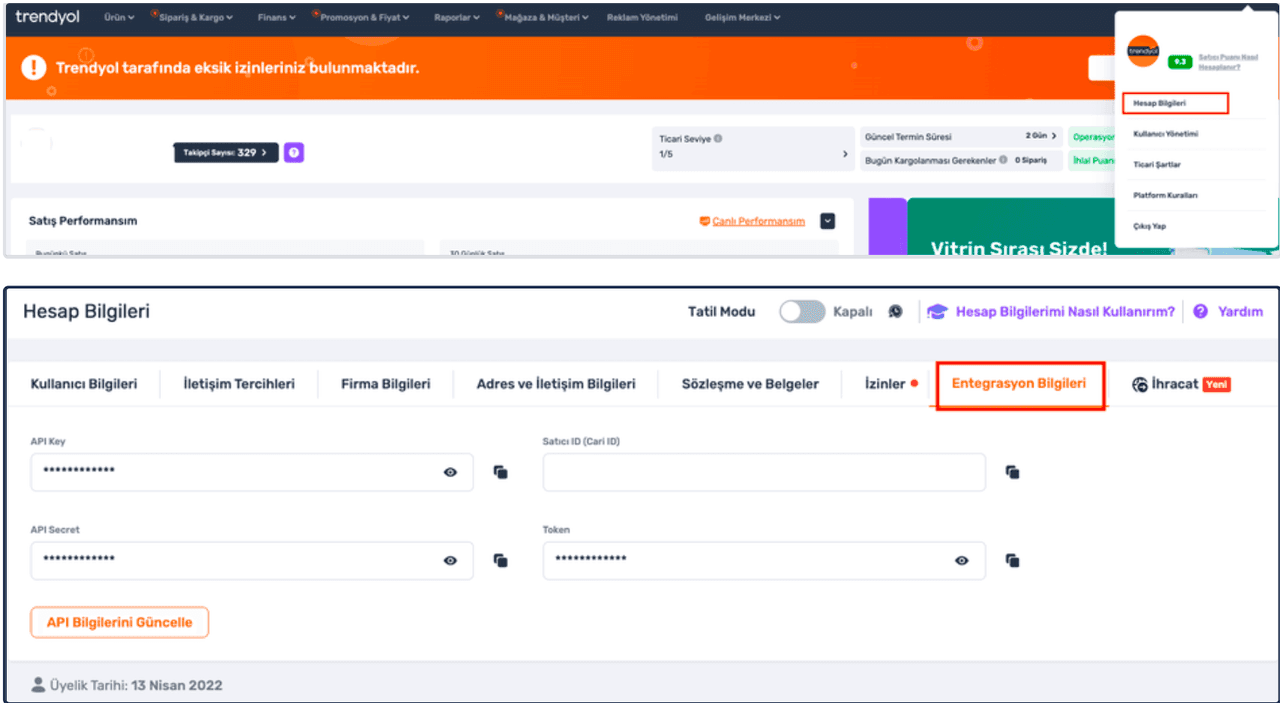
Task: Open the Ürün dropdown menu
Action: coord(118,17)
